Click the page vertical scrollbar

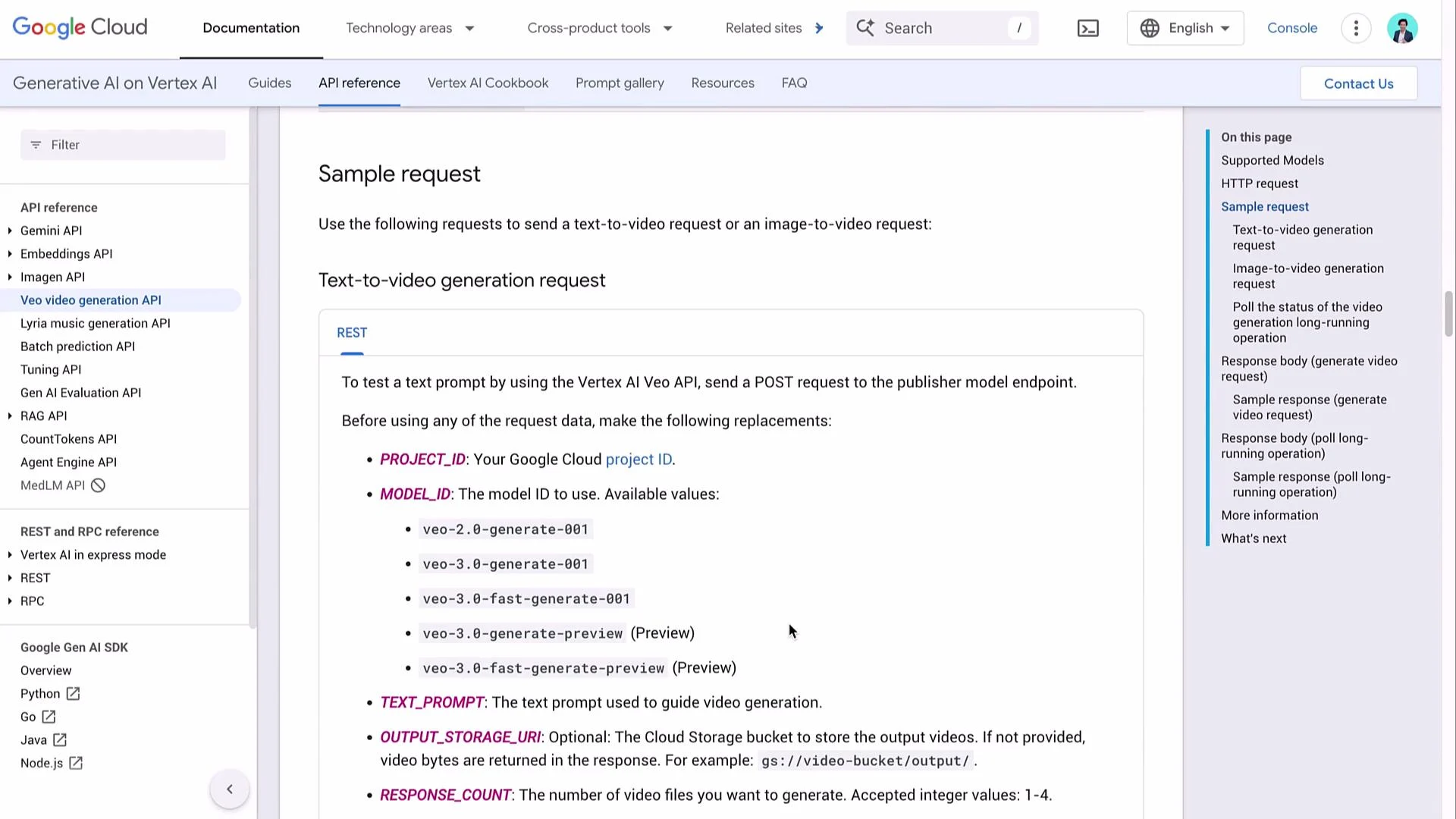1448,312
